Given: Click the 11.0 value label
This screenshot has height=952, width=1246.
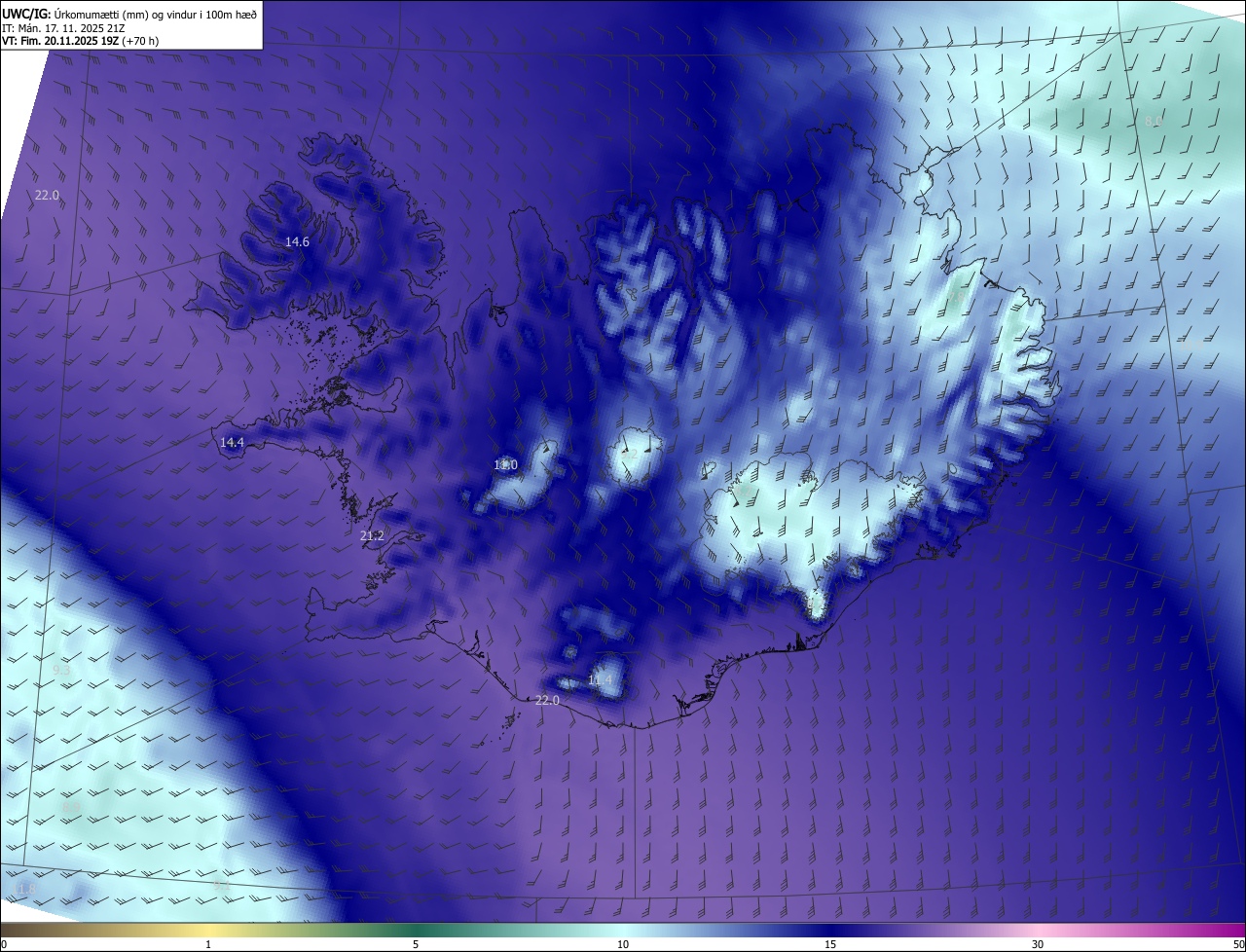Looking at the screenshot, I should tap(505, 465).
